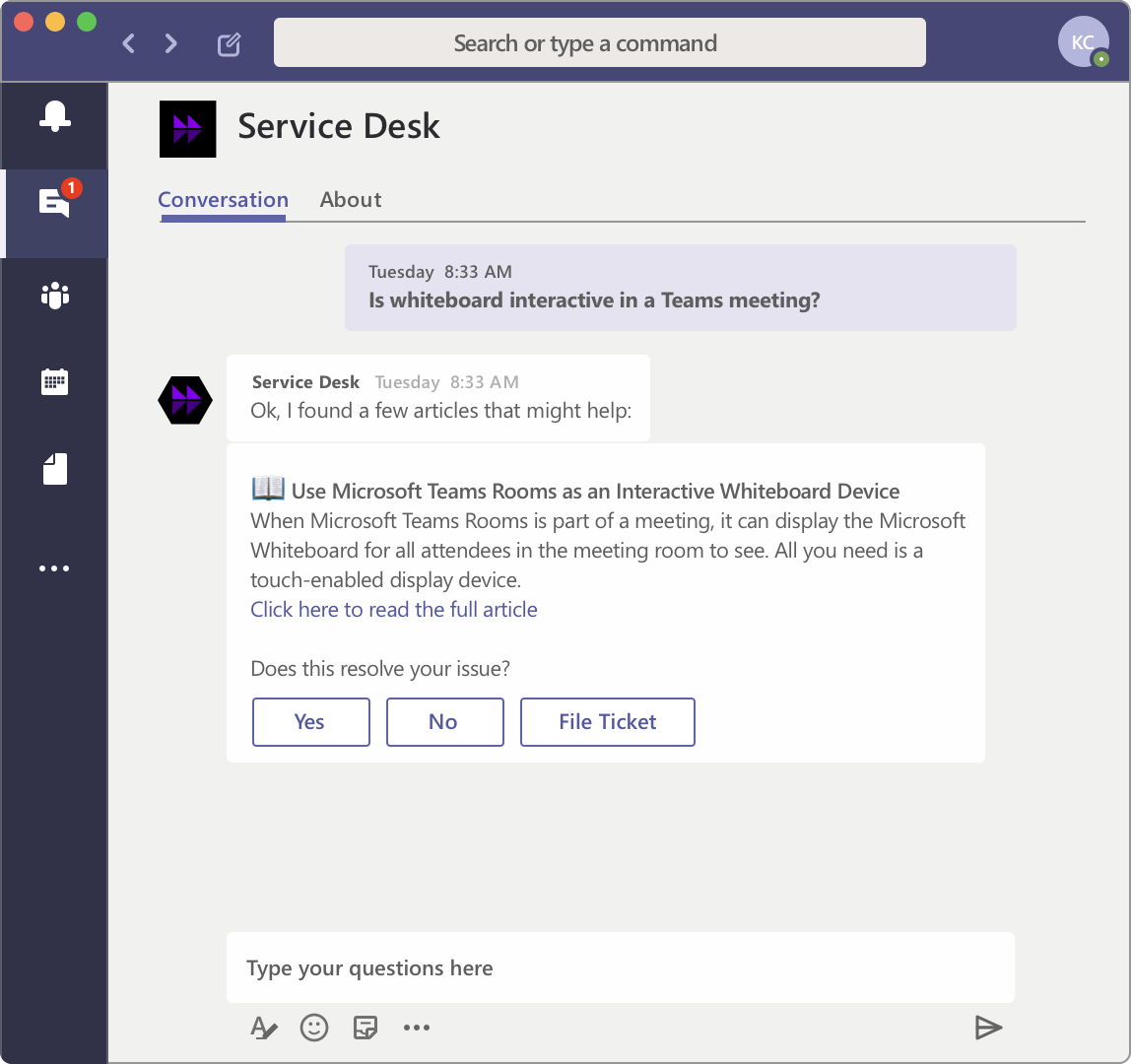The height and width of the screenshot is (1064, 1131).
Task: Open the emoji picker
Action: tap(314, 1029)
